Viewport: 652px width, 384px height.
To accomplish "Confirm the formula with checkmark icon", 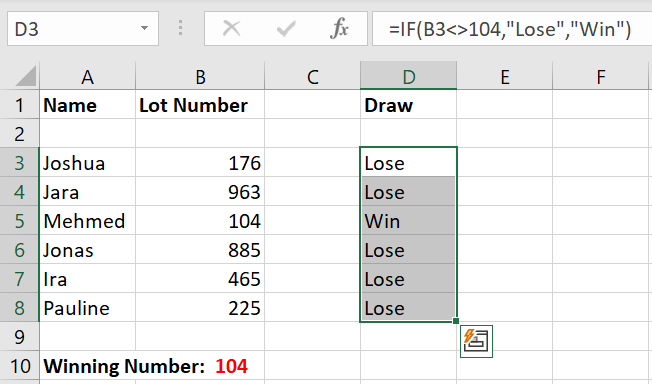I will tap(286, 29).
